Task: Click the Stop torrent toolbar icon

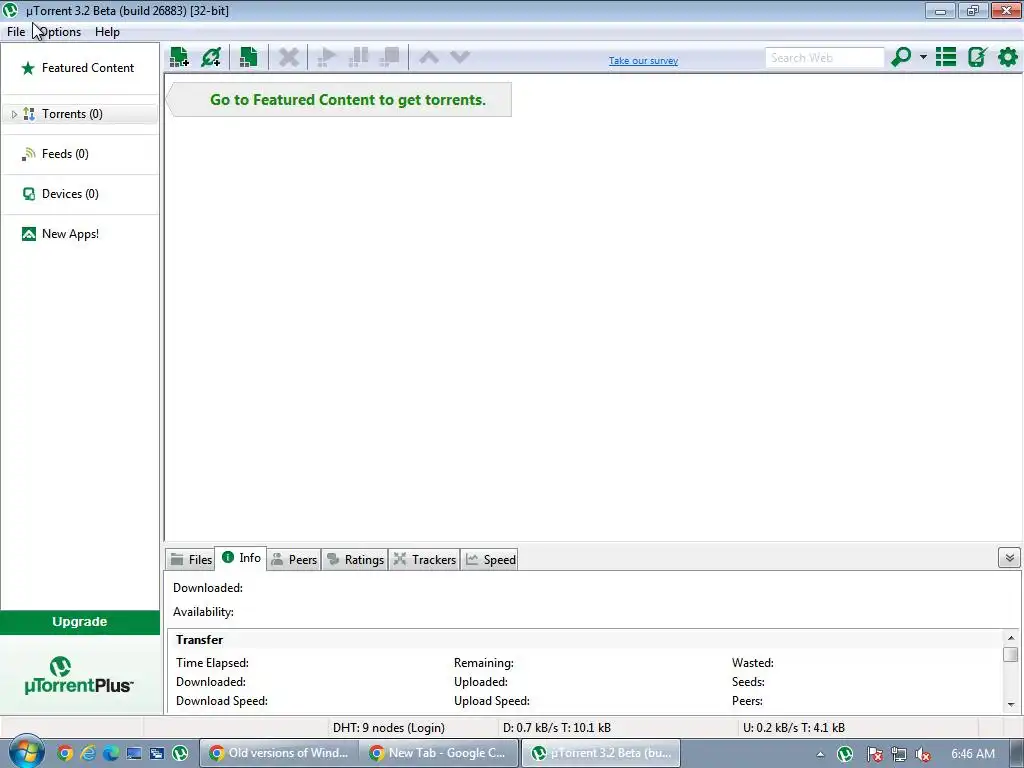Action: (390, 57)
